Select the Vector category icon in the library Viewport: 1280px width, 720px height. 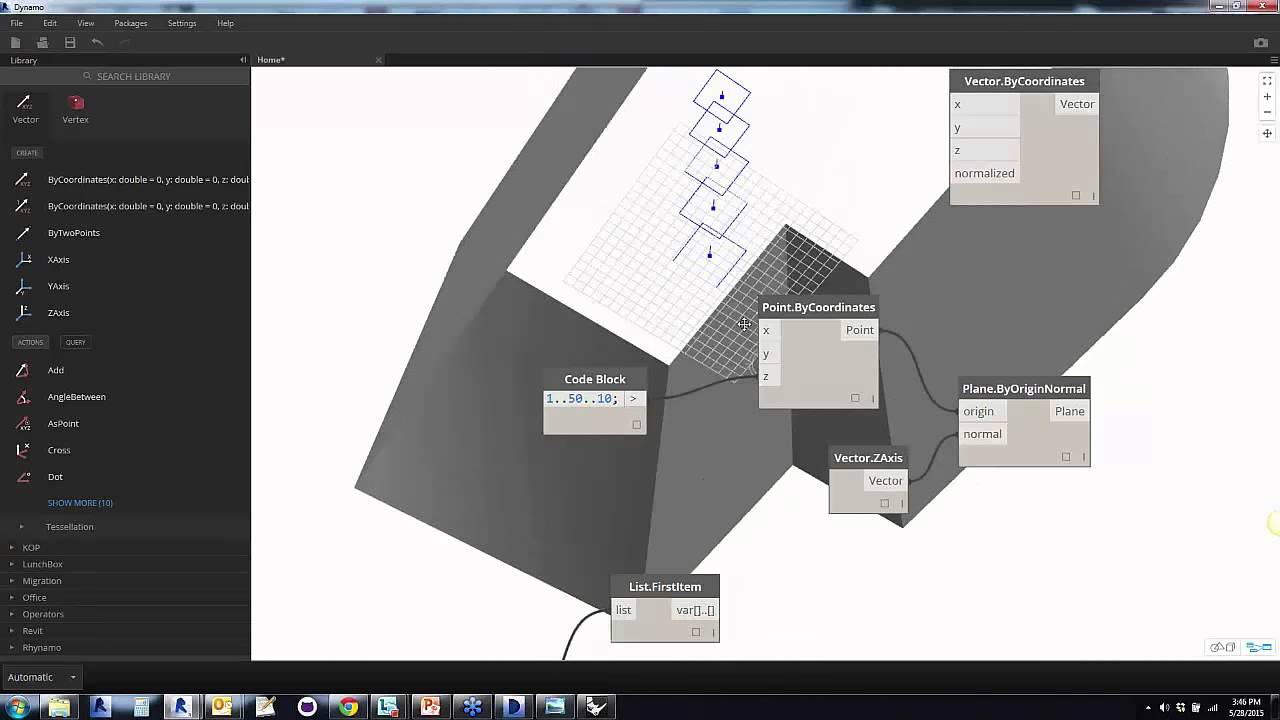coord(25,103)
